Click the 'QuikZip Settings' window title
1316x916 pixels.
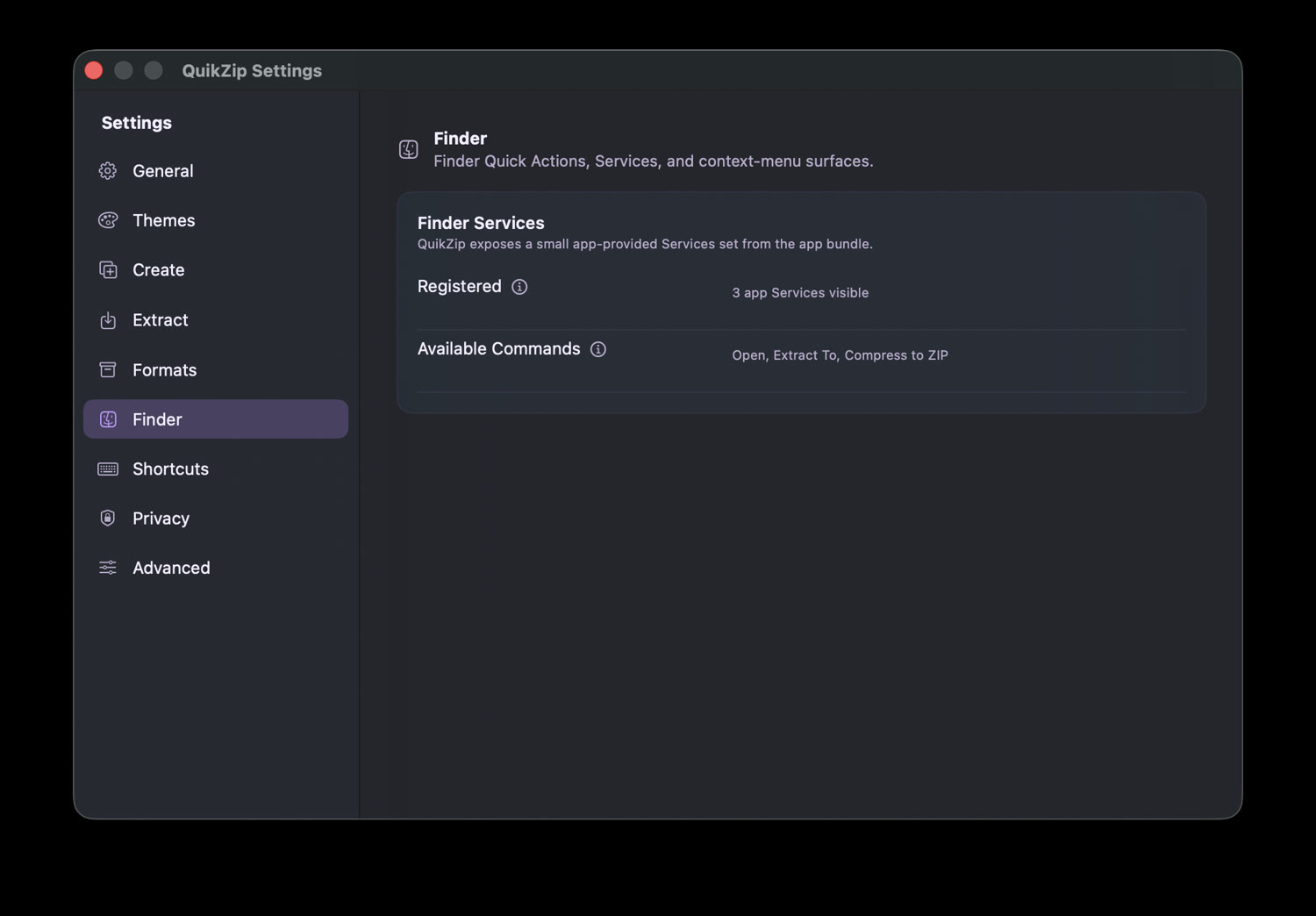[x=252, y=71]
